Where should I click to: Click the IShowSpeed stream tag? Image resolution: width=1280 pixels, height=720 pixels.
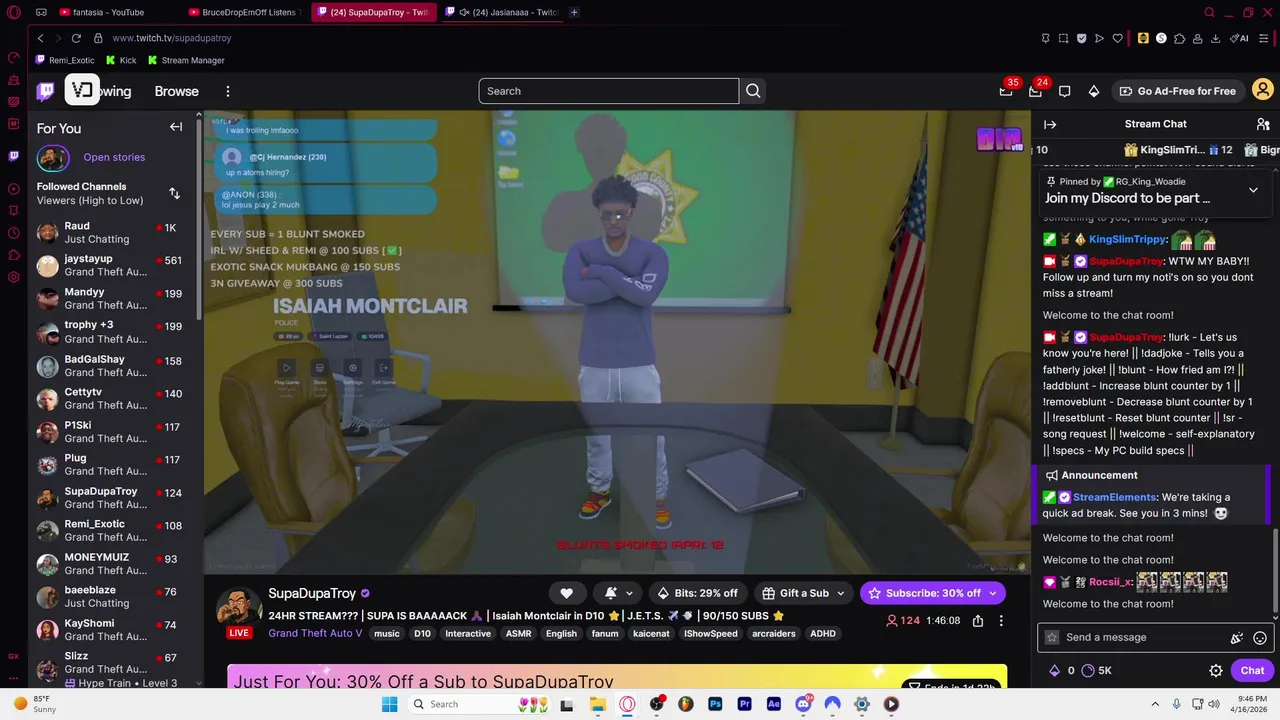710,634
